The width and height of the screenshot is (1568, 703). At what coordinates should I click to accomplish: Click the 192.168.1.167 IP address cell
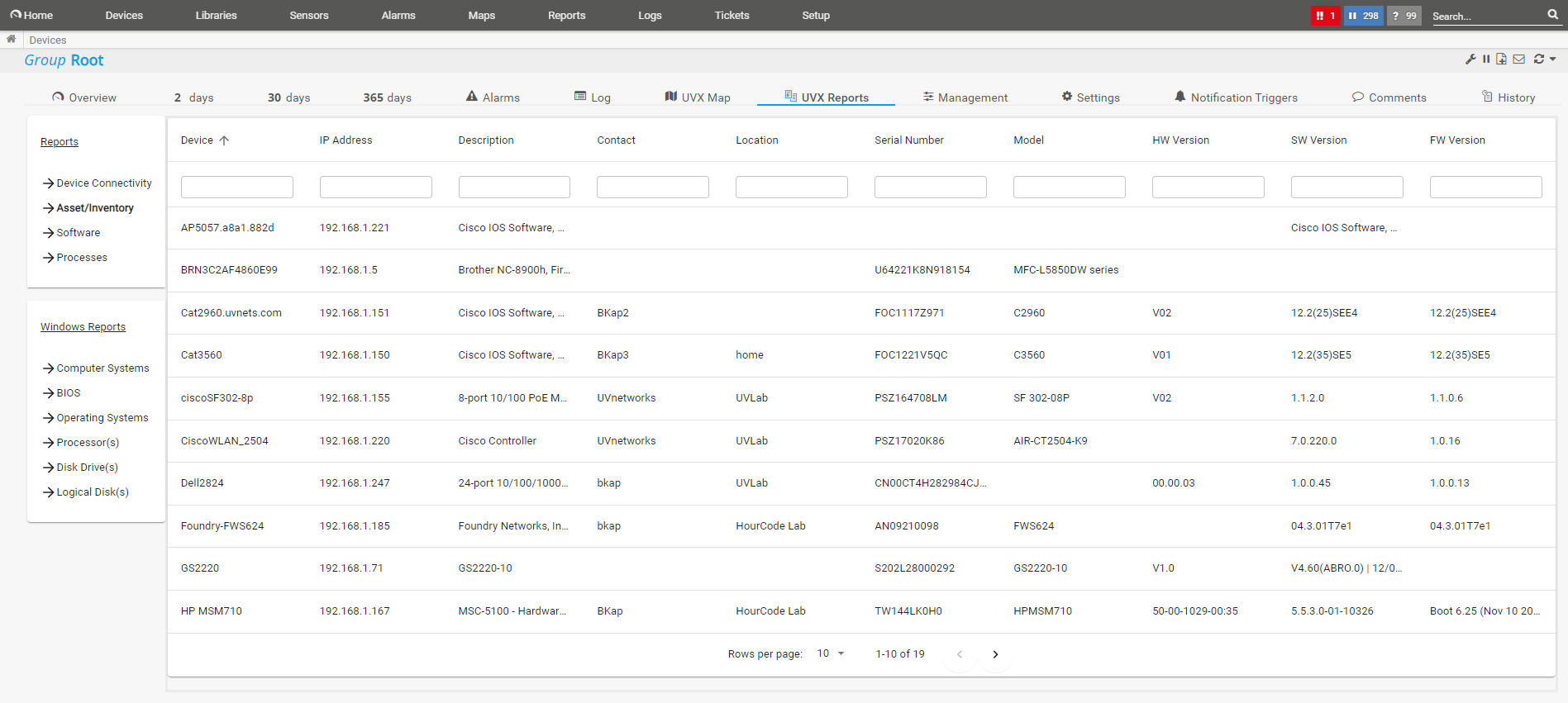(355, 611)
